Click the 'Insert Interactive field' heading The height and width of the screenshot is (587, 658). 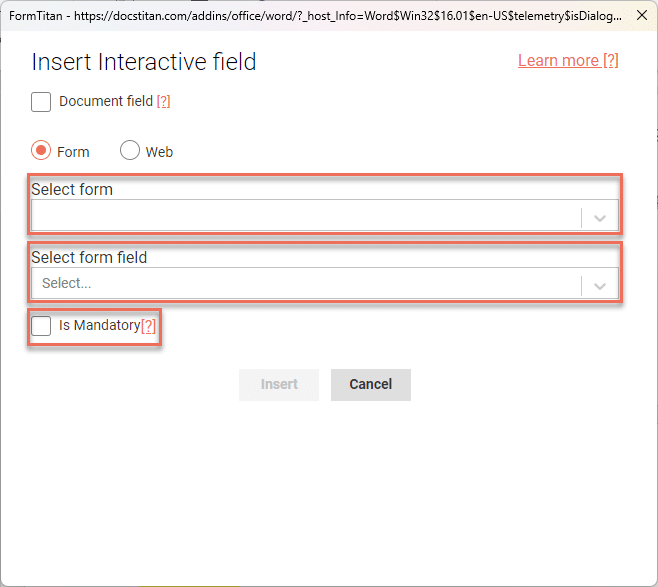click(144, 62)
